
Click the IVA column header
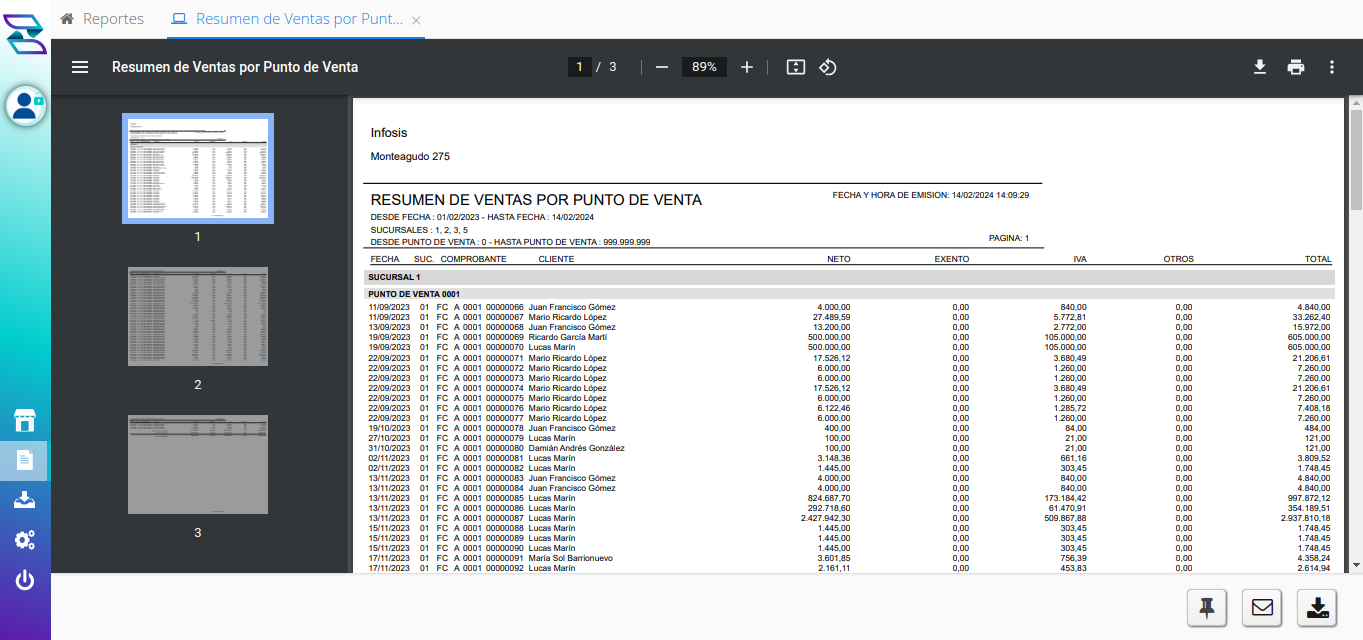1080,259
